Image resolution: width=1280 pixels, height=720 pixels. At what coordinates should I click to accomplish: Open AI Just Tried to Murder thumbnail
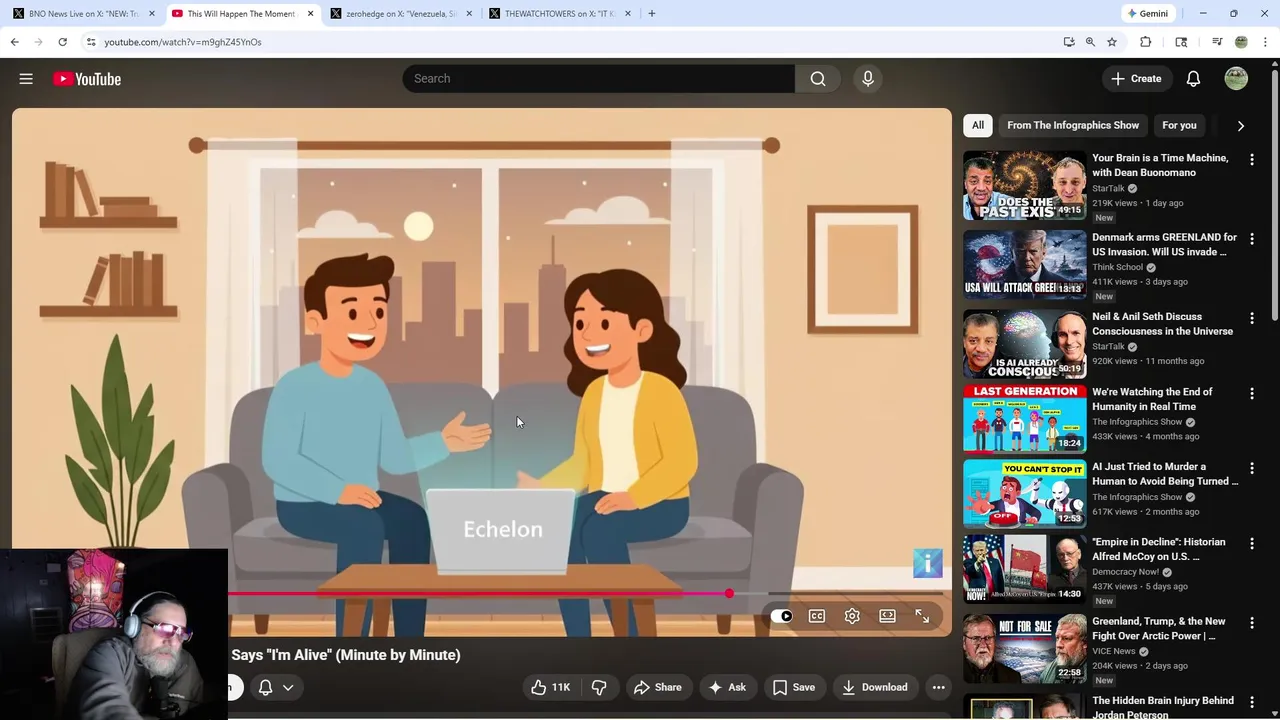coord(1024,494)
